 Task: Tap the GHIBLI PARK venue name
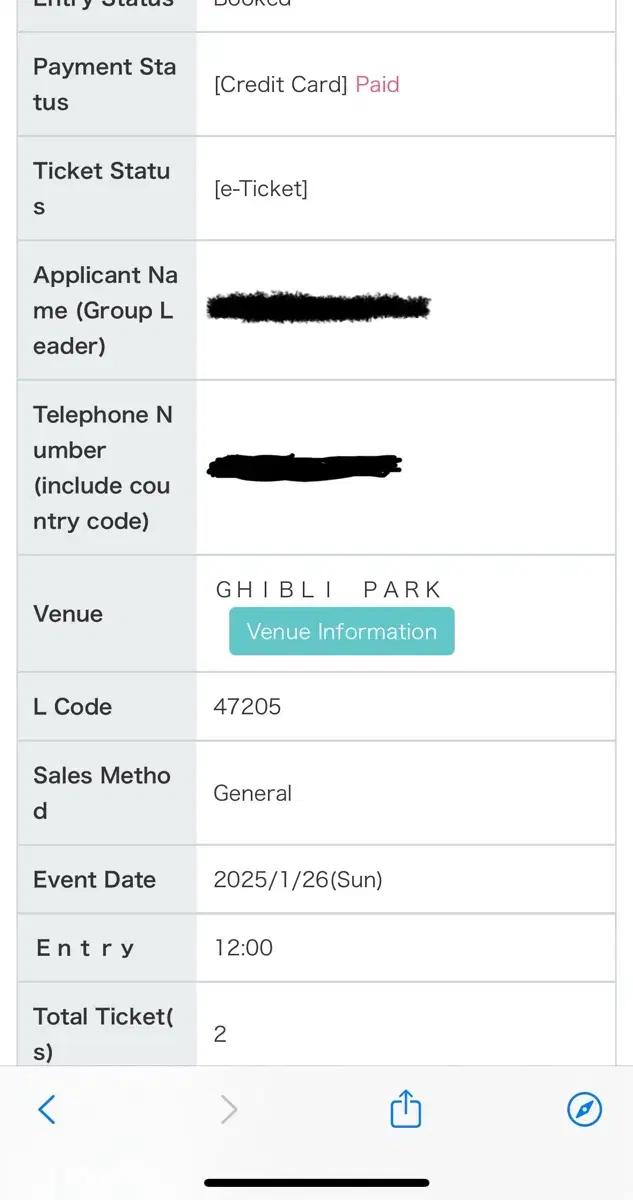click(329, 590)
